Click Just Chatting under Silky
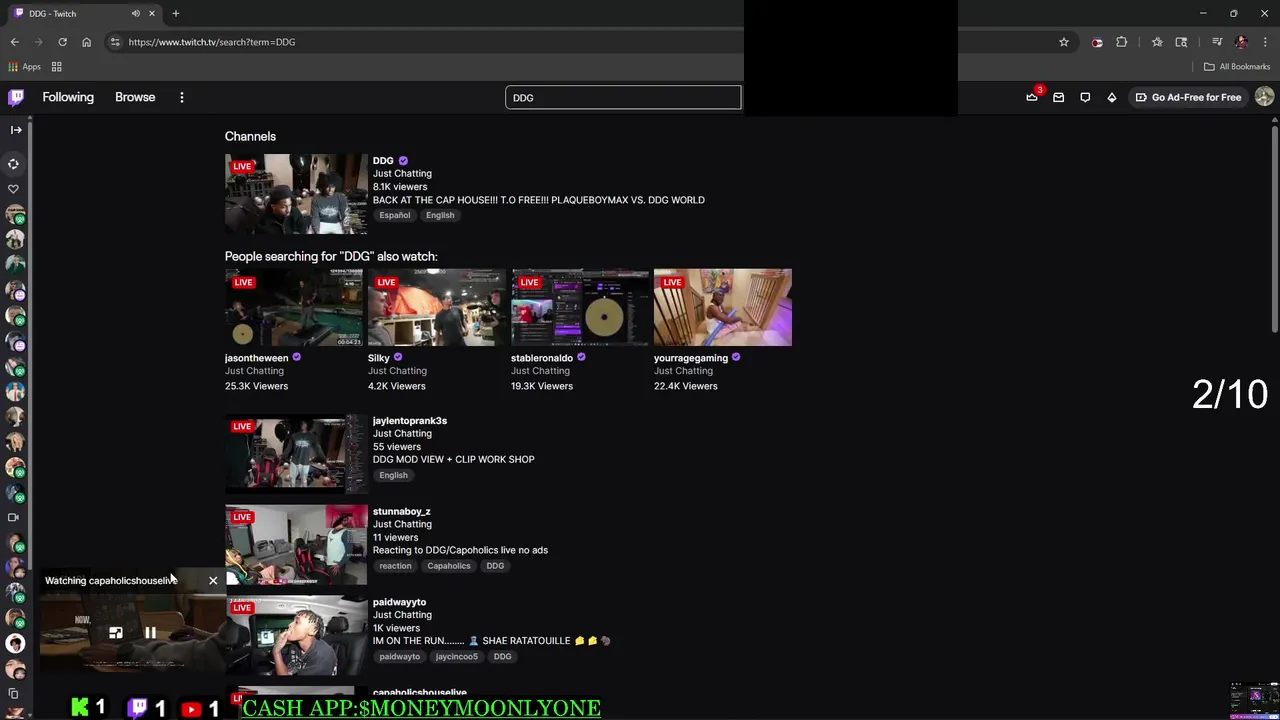Viewport: 1280px width, 720px height. click(397, 371)
